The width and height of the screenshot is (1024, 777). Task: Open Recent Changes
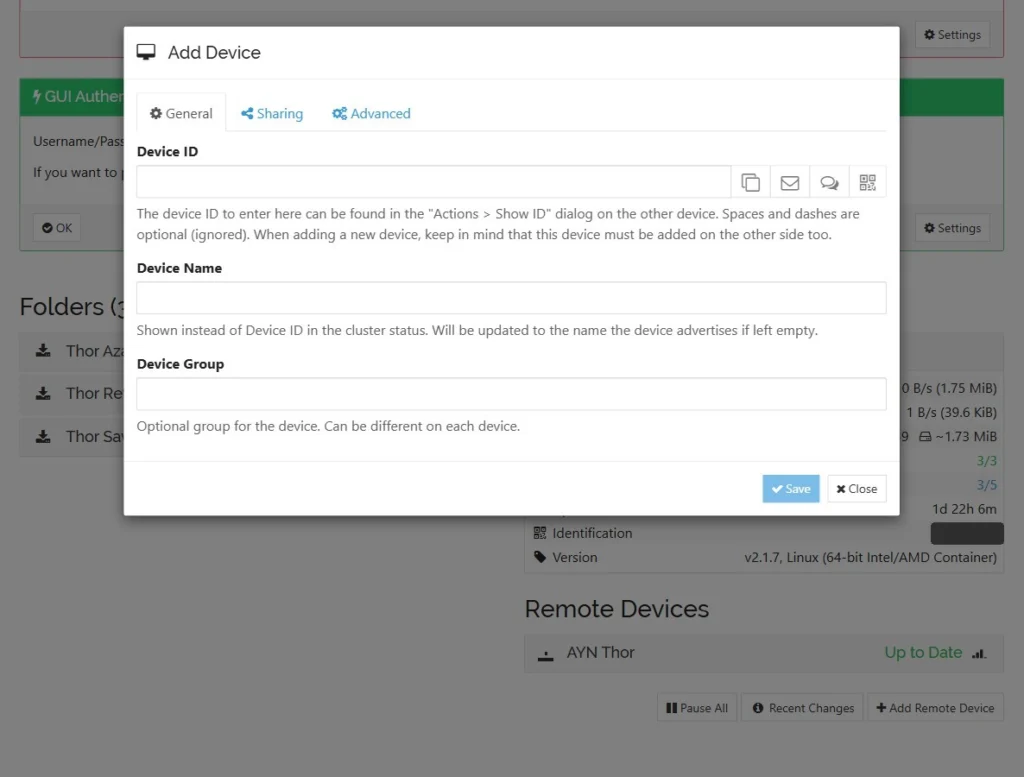point(803,708)
